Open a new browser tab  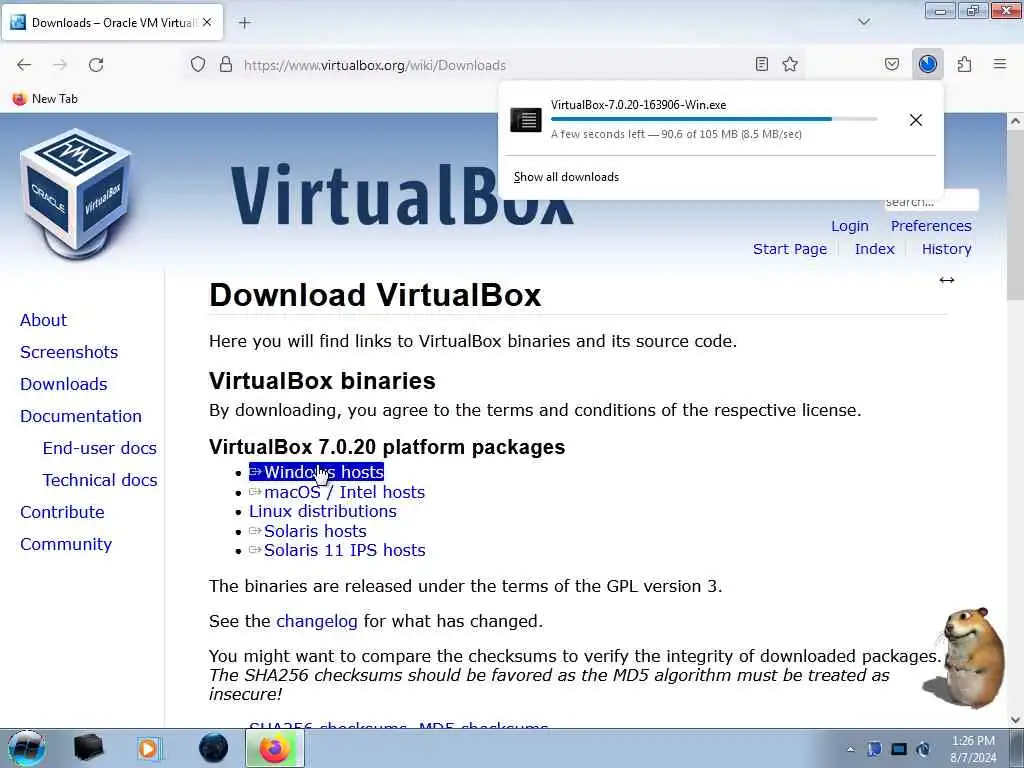coord(244,23)
